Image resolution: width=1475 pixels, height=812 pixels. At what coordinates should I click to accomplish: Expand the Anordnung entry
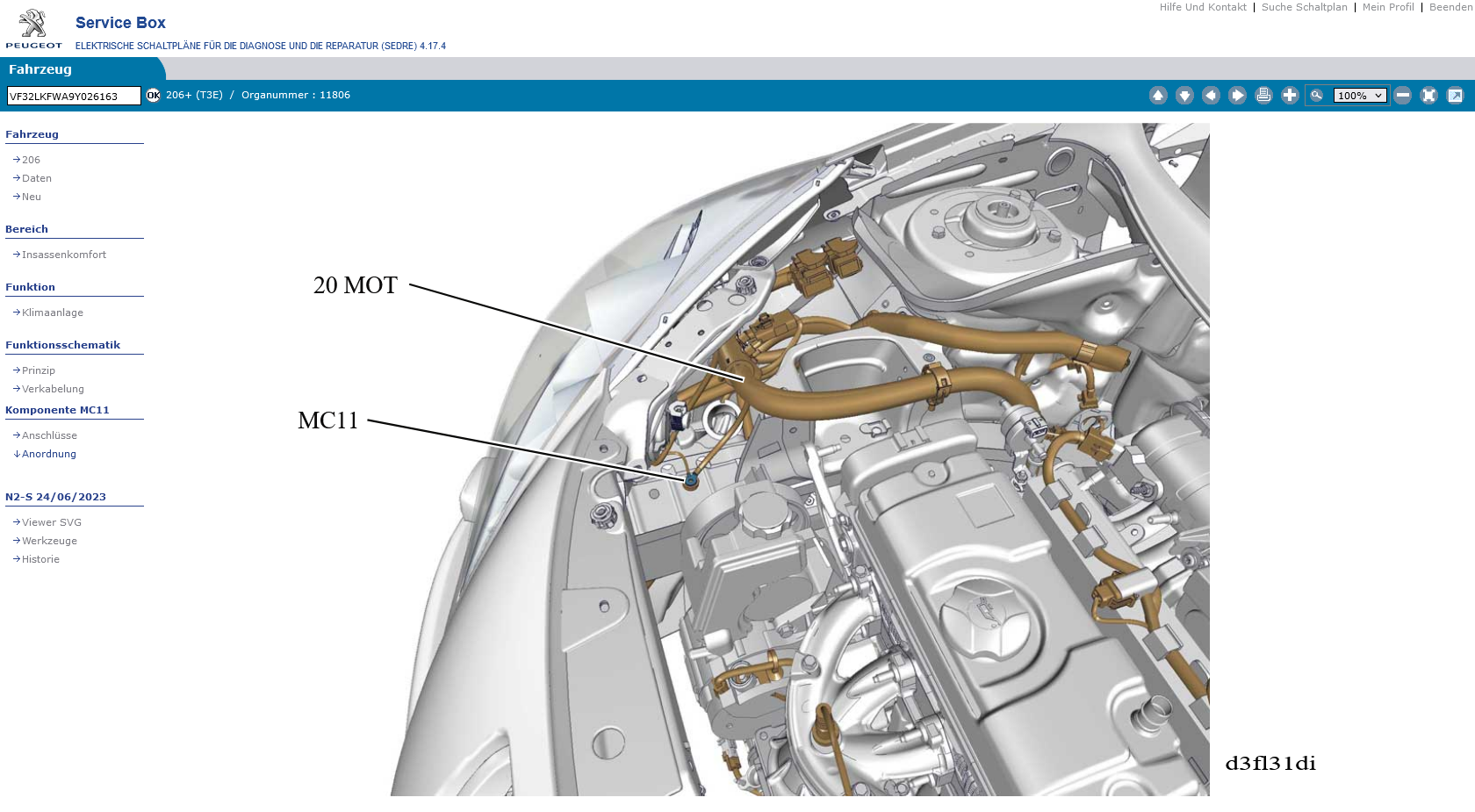click(48, 454)
